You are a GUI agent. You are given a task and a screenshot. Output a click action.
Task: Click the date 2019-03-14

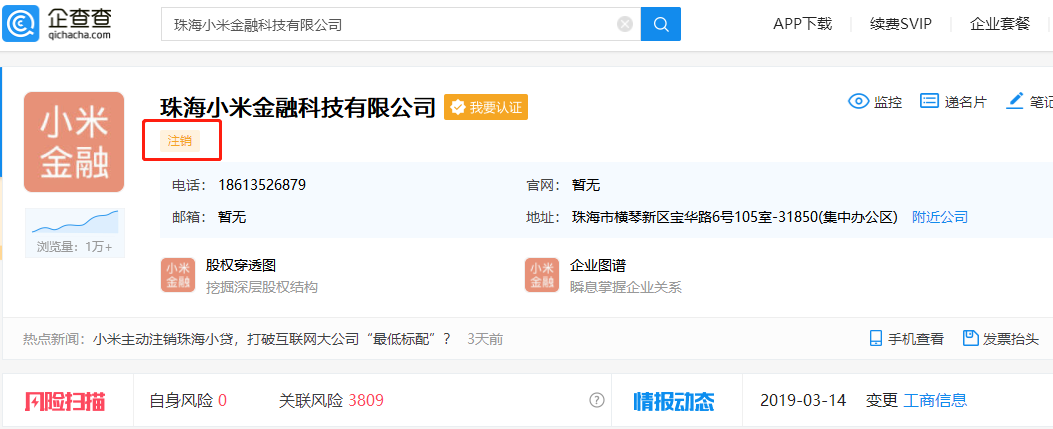coord(803,401)
